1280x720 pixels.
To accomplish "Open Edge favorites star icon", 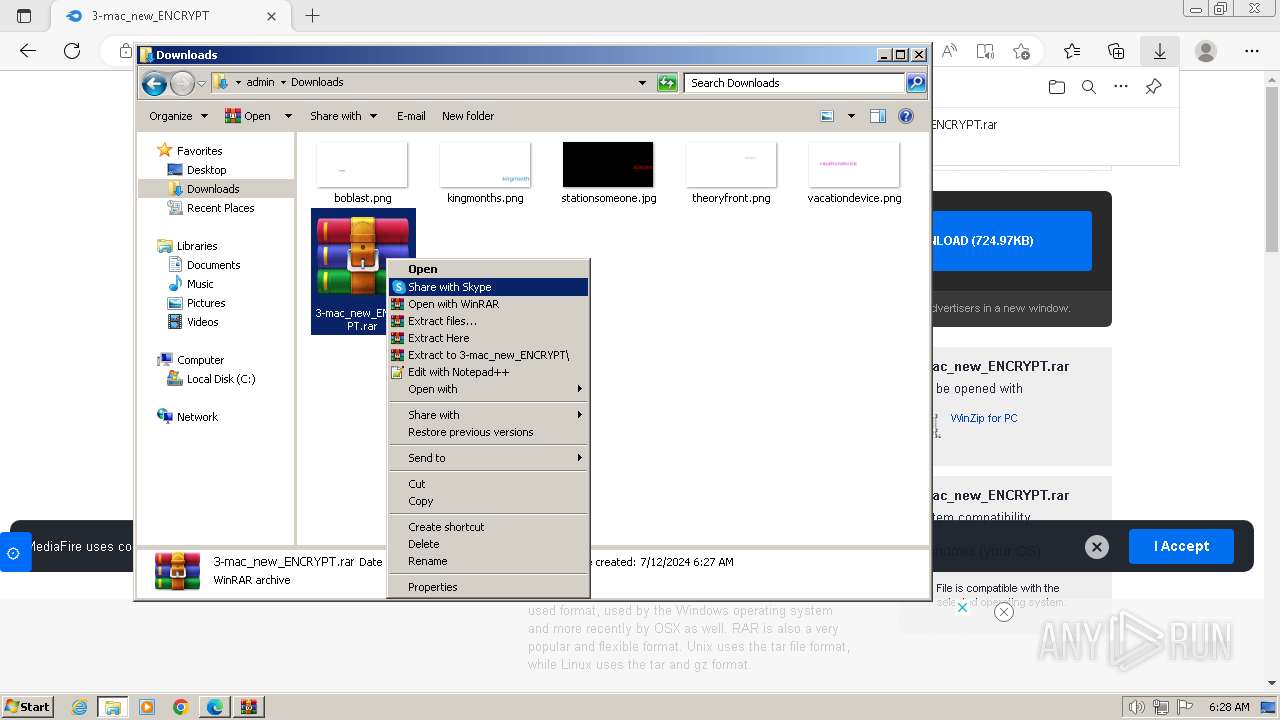I will tap(1072, 51).
